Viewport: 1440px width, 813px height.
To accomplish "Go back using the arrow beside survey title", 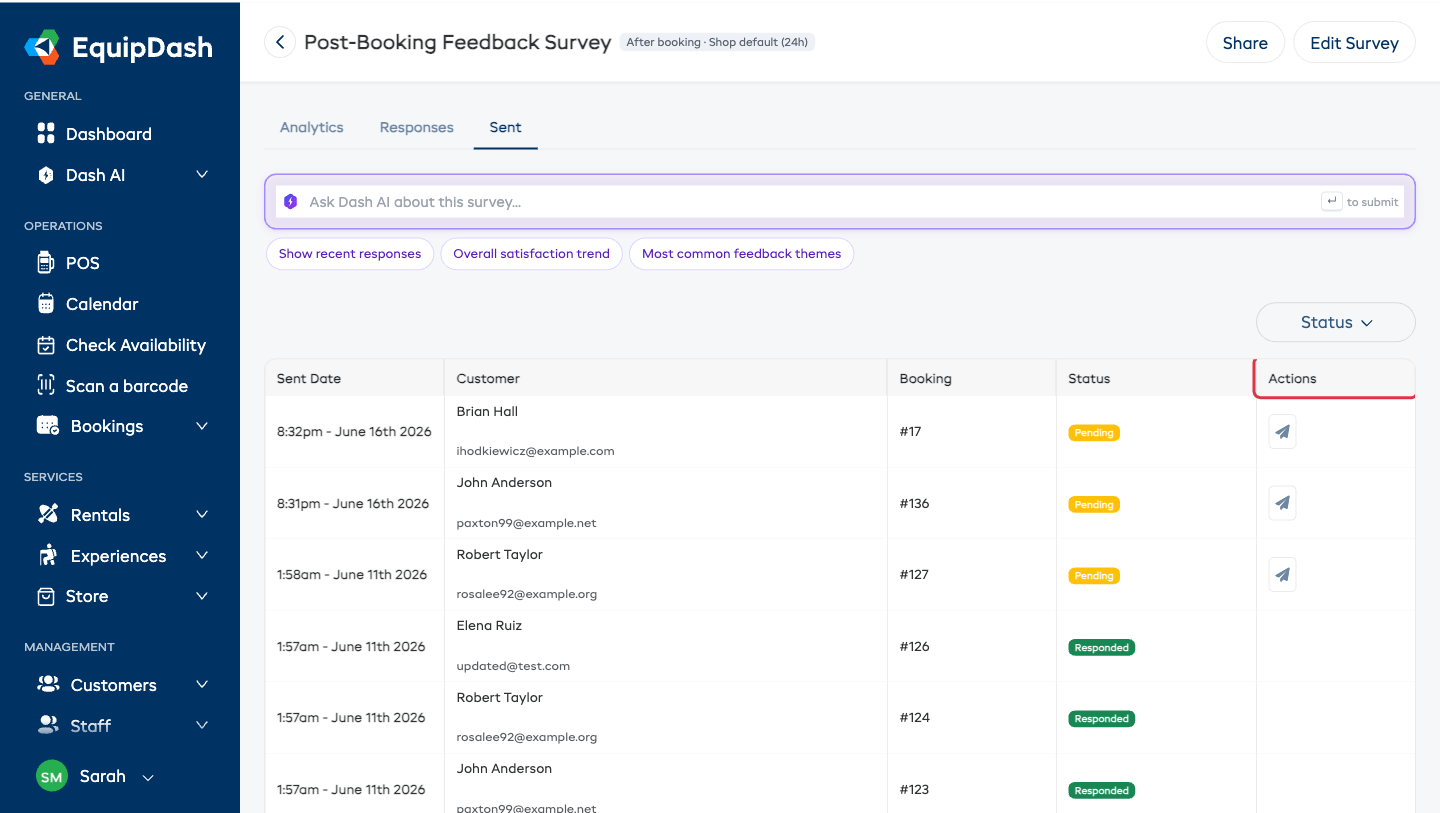I will click(280, 42).
